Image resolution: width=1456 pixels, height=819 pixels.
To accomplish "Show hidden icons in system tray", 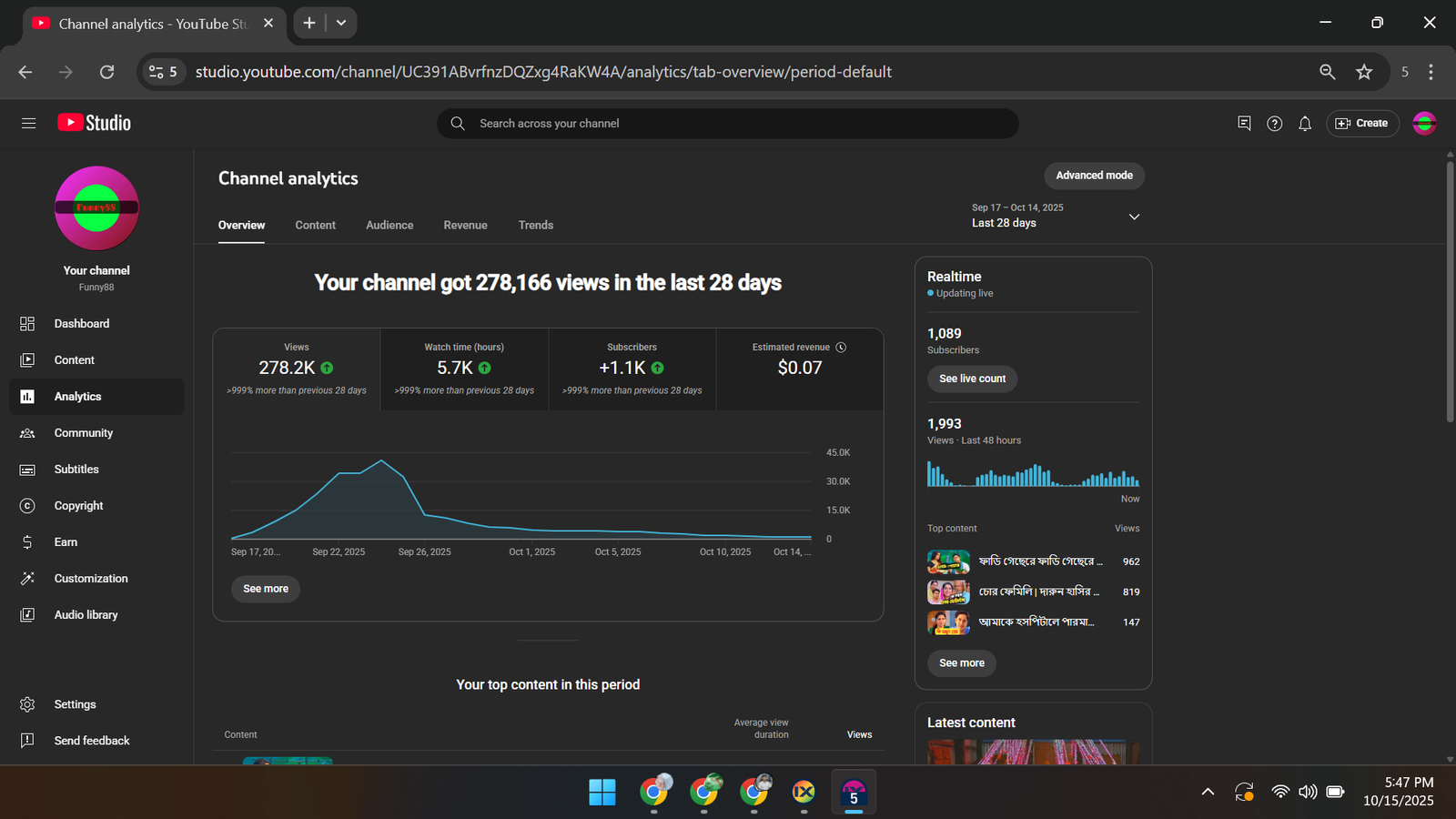I will pos(1208,792).
